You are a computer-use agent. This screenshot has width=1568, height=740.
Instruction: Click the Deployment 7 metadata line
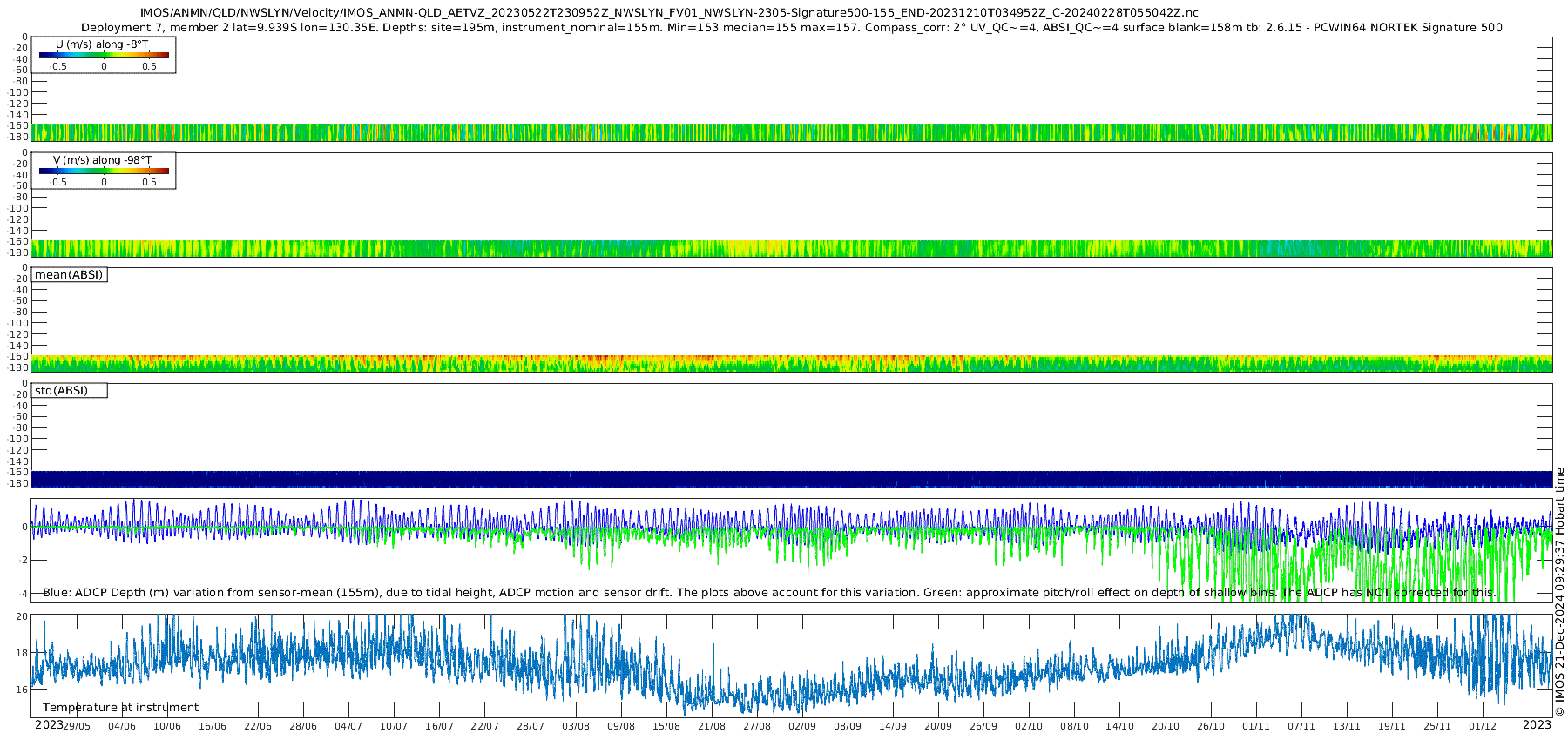coord(791,27)
